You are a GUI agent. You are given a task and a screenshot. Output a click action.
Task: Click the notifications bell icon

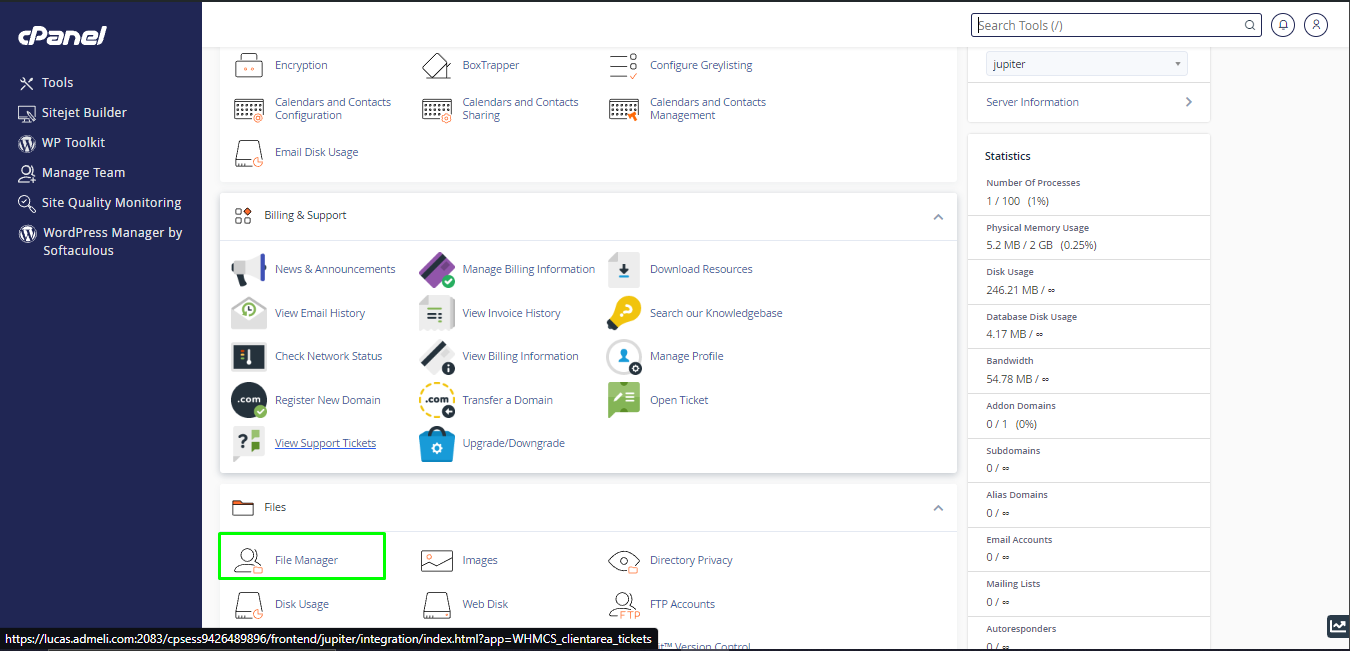pos(1283,25)
